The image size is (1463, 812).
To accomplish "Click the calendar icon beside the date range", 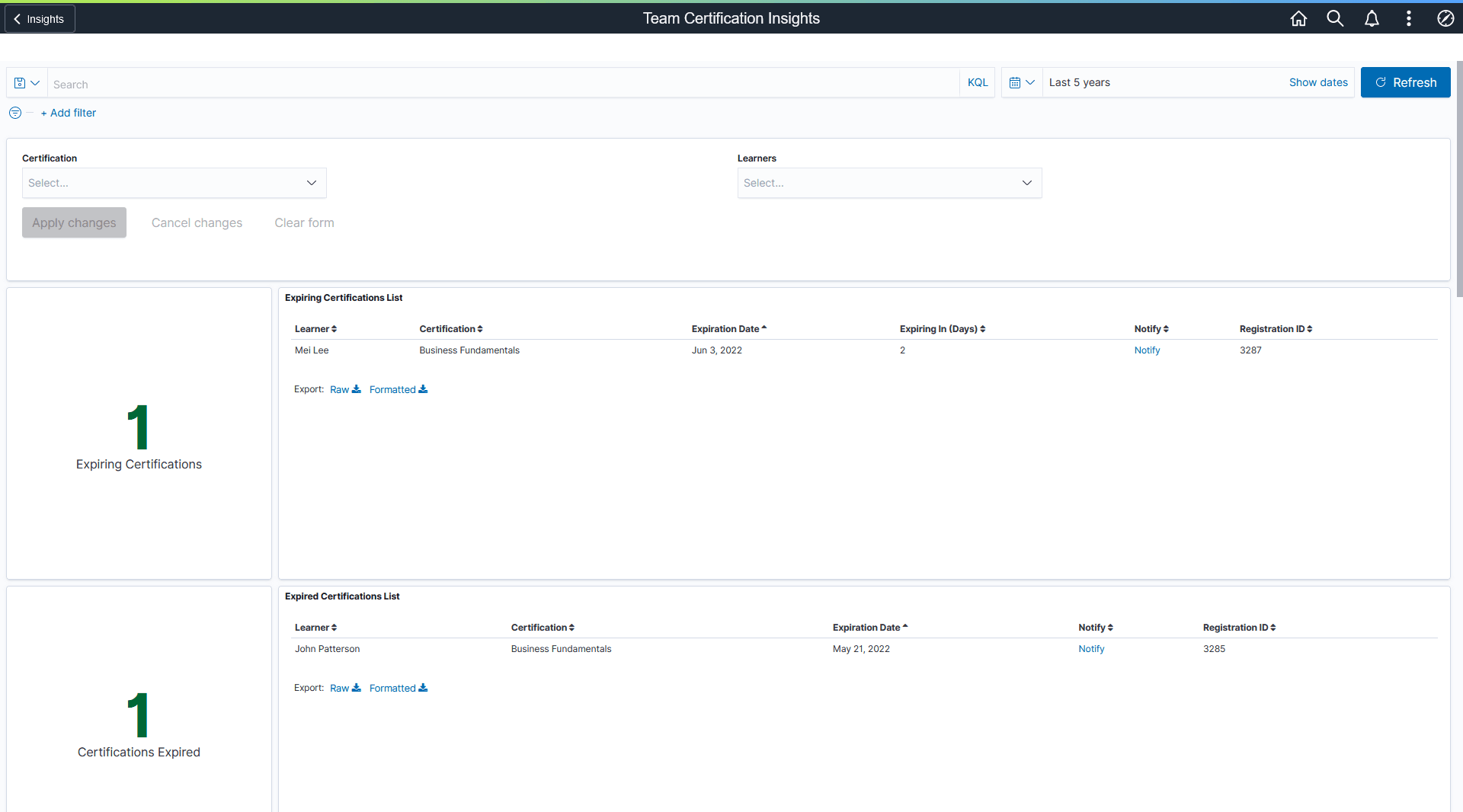I will point(1016,82).
